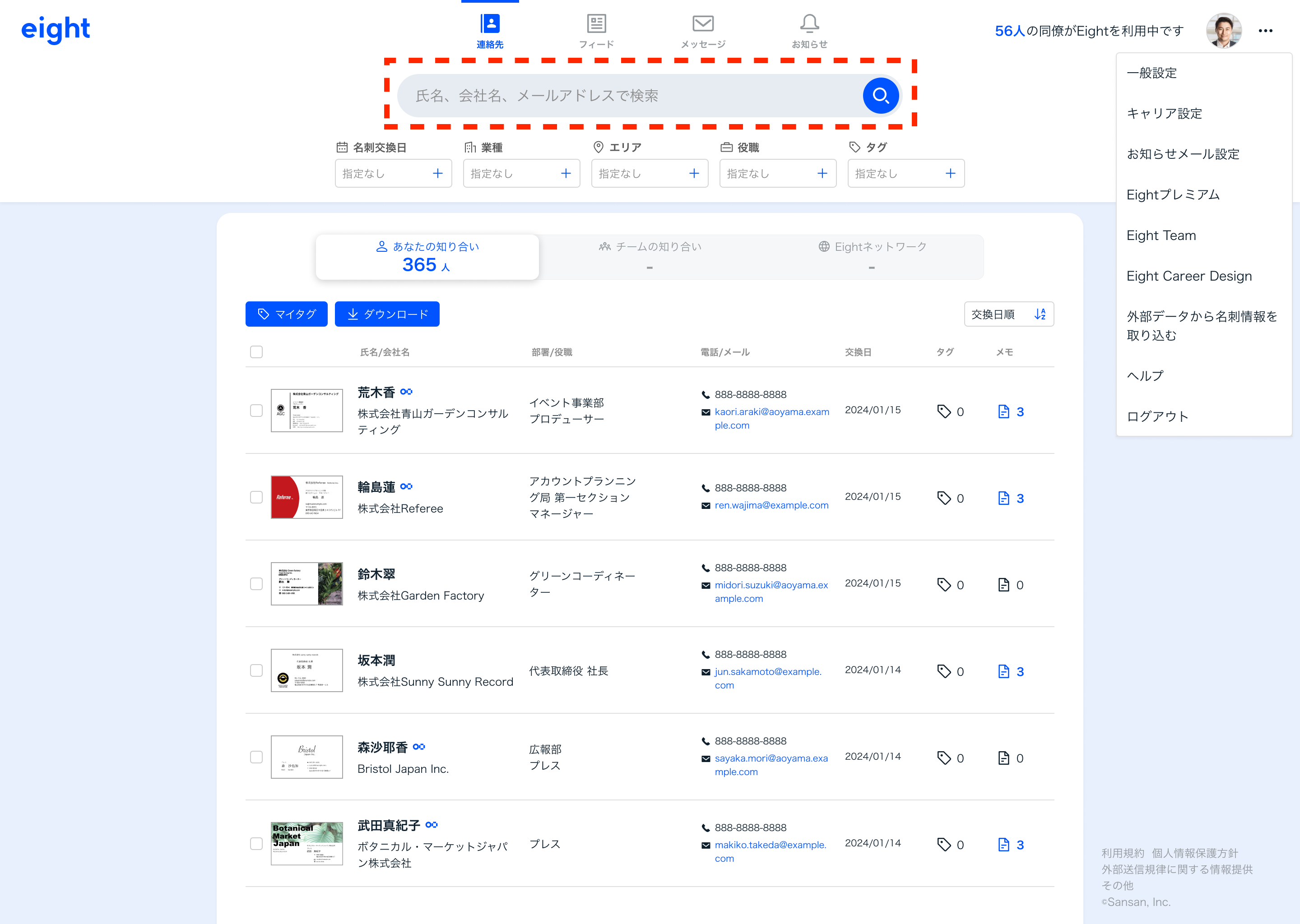This screenshot has height=924, width=1300.
Task: Open the エリア filter dropdown
Action: coord(650,174)
